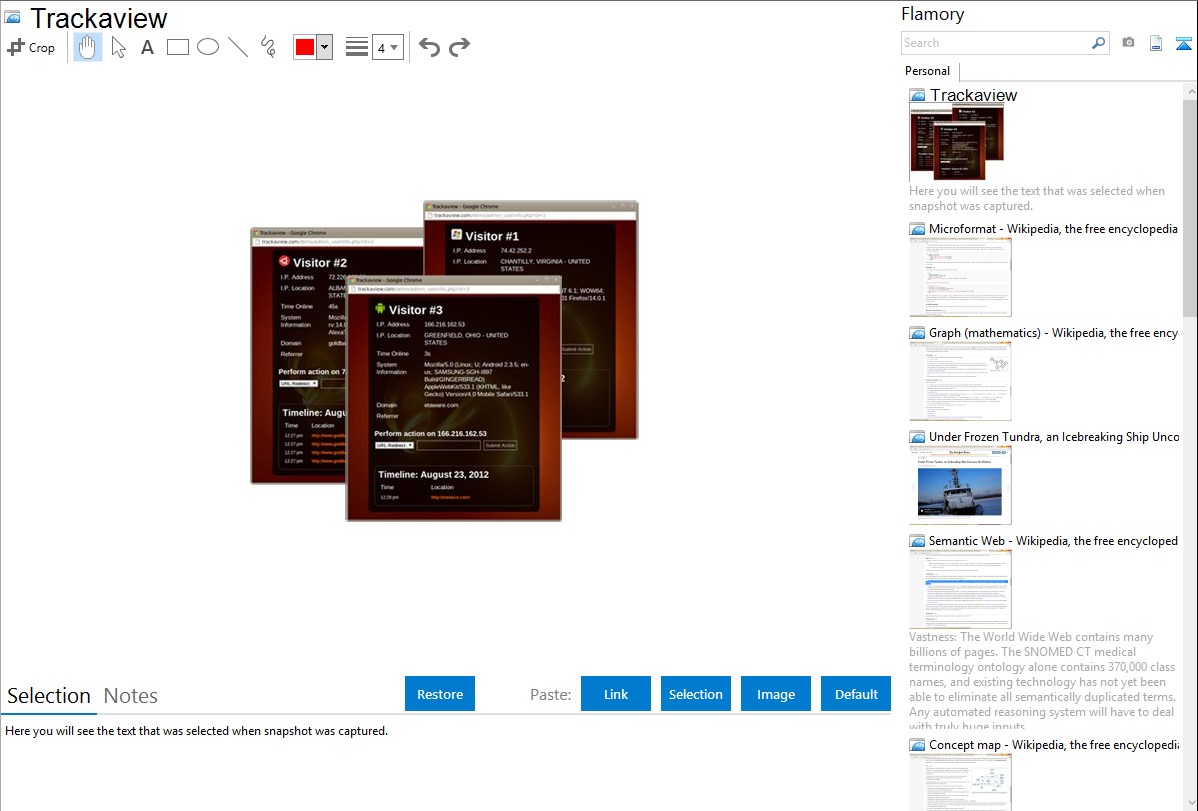The height and width of the screenshot is (811, 1198).
Task: Click the Semantic Web Vastness description text
Action: [1042, 681]
